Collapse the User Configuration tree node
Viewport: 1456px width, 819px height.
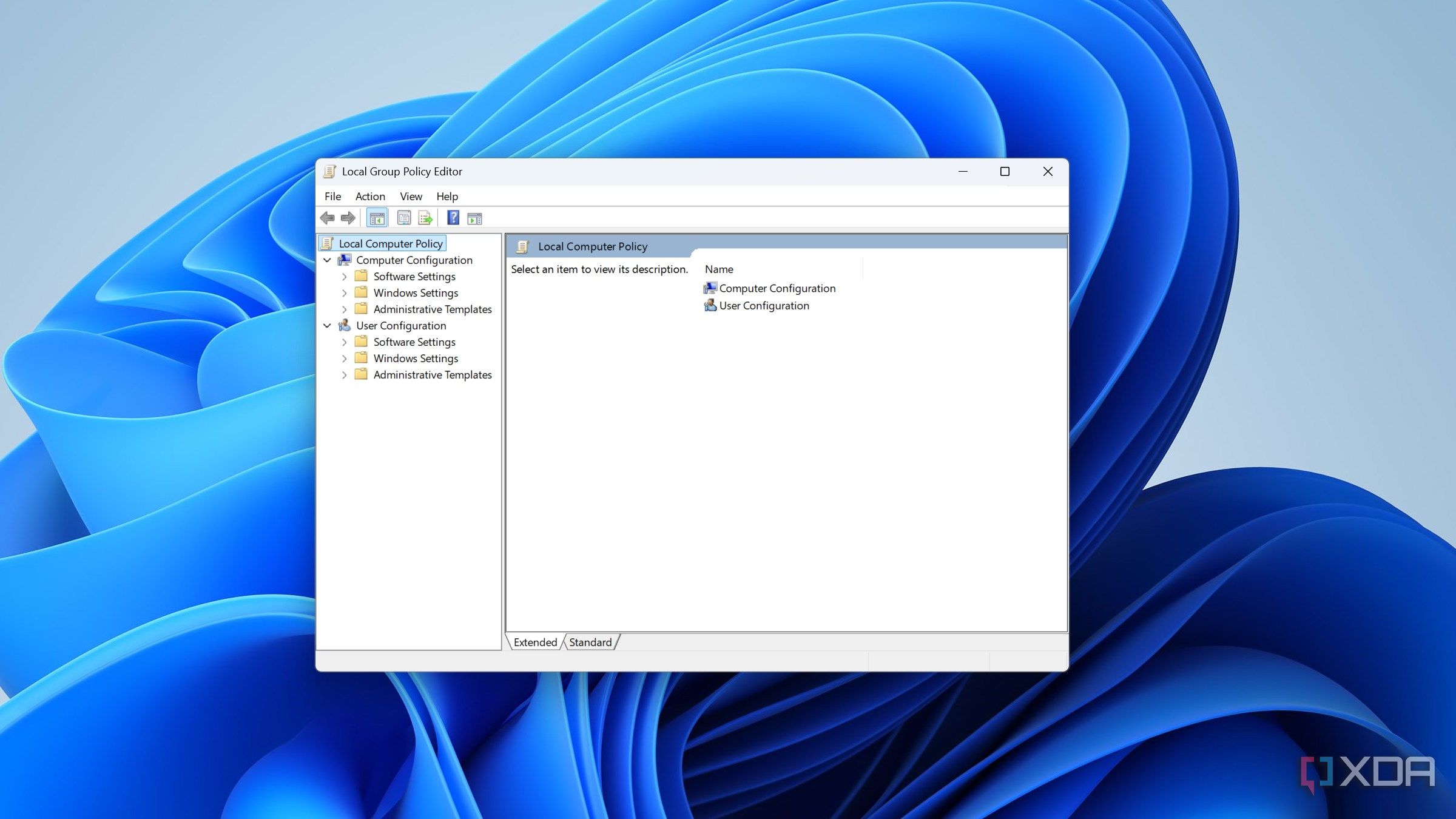click(328, 326)
